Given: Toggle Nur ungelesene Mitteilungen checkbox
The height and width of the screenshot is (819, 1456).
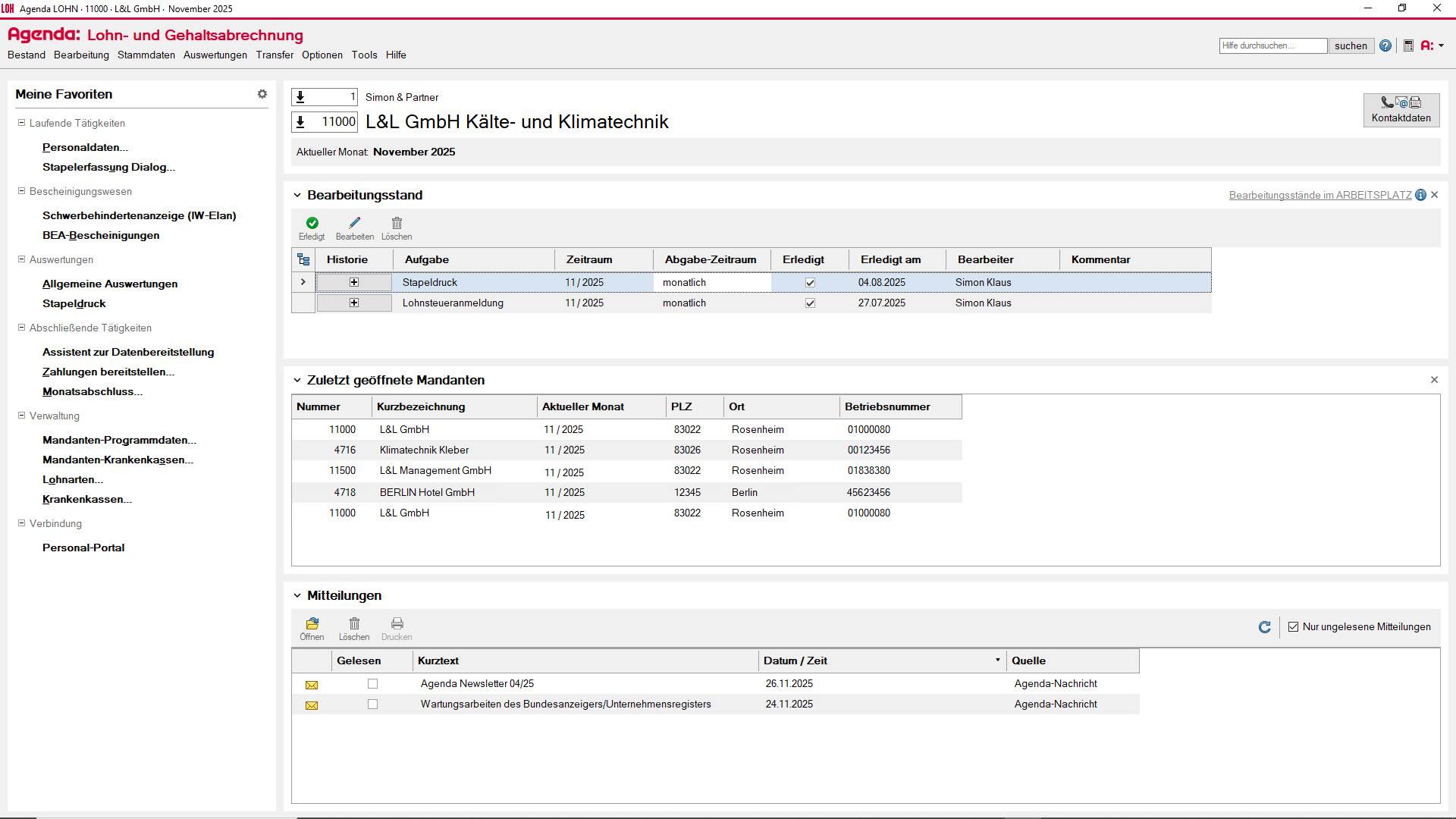Looking at the screenshot, I should (1293, 627).
